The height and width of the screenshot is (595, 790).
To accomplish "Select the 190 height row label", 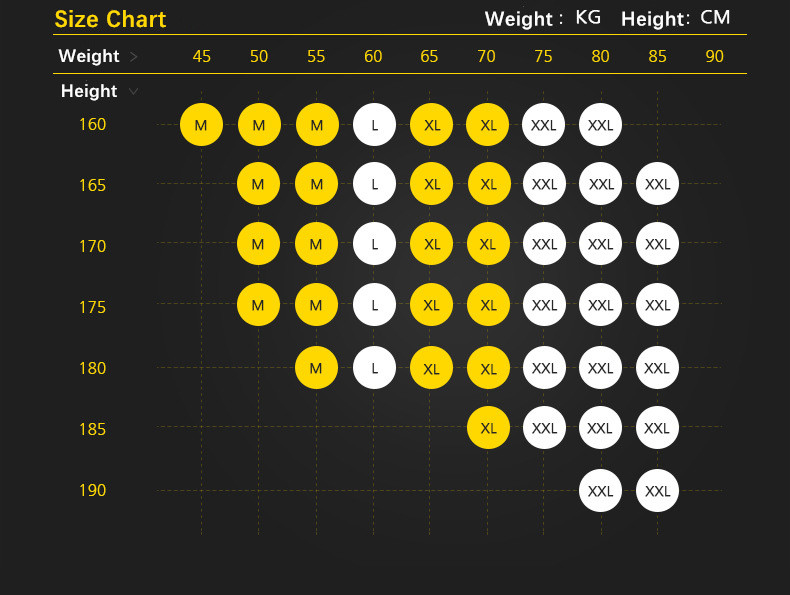I will point(92,491).
